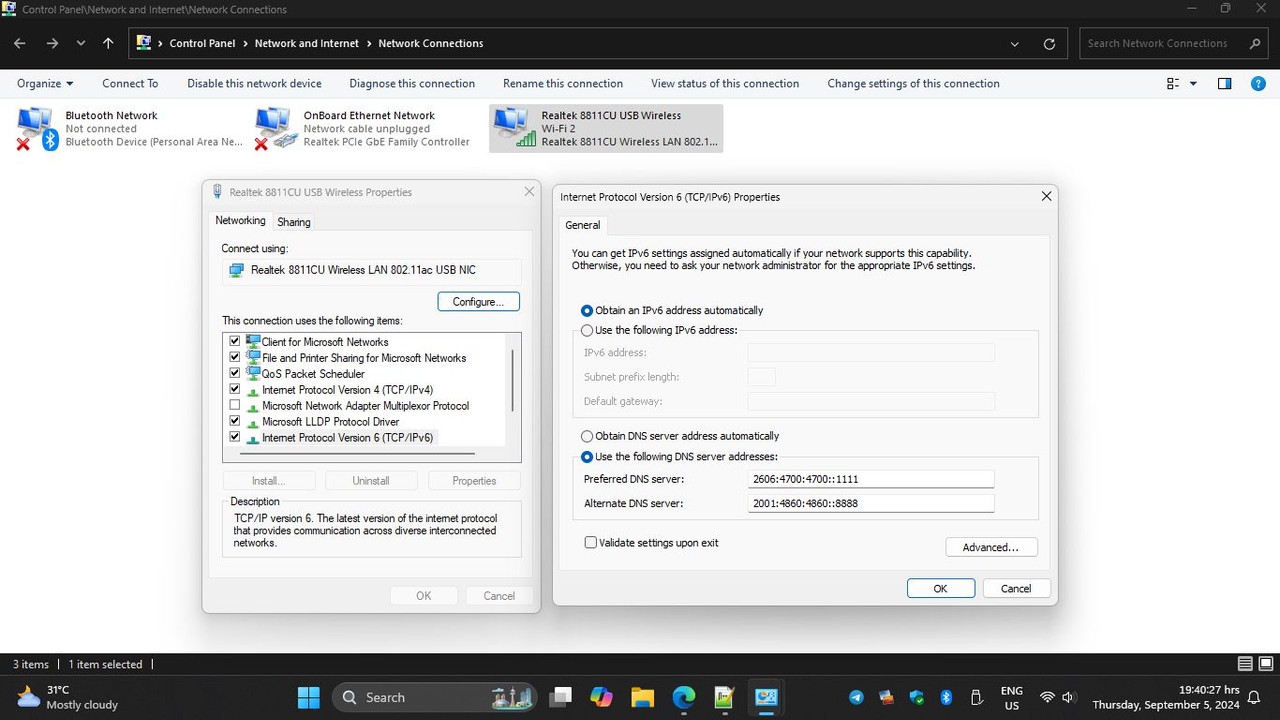
Task: Click Control Panel breadcrumb
Action: click(x=202, y=44)
